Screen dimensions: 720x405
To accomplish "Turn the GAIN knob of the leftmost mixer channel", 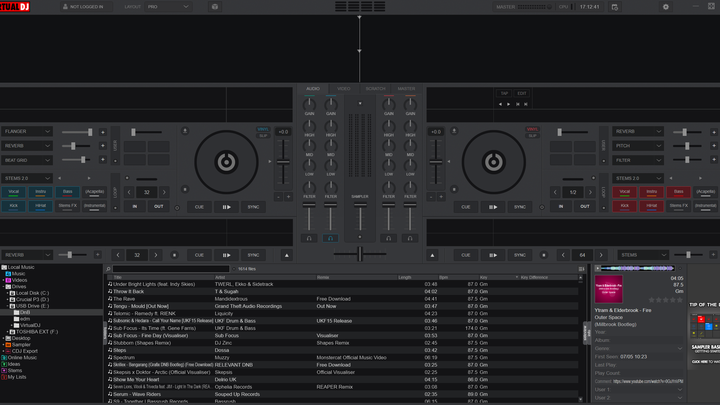I will click(x=309, y=105).
